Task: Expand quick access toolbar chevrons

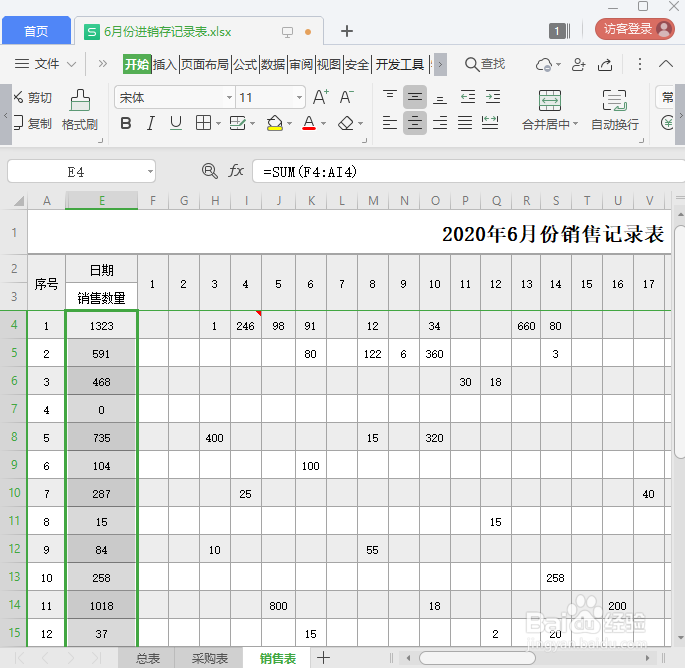Action: [103, 64]
